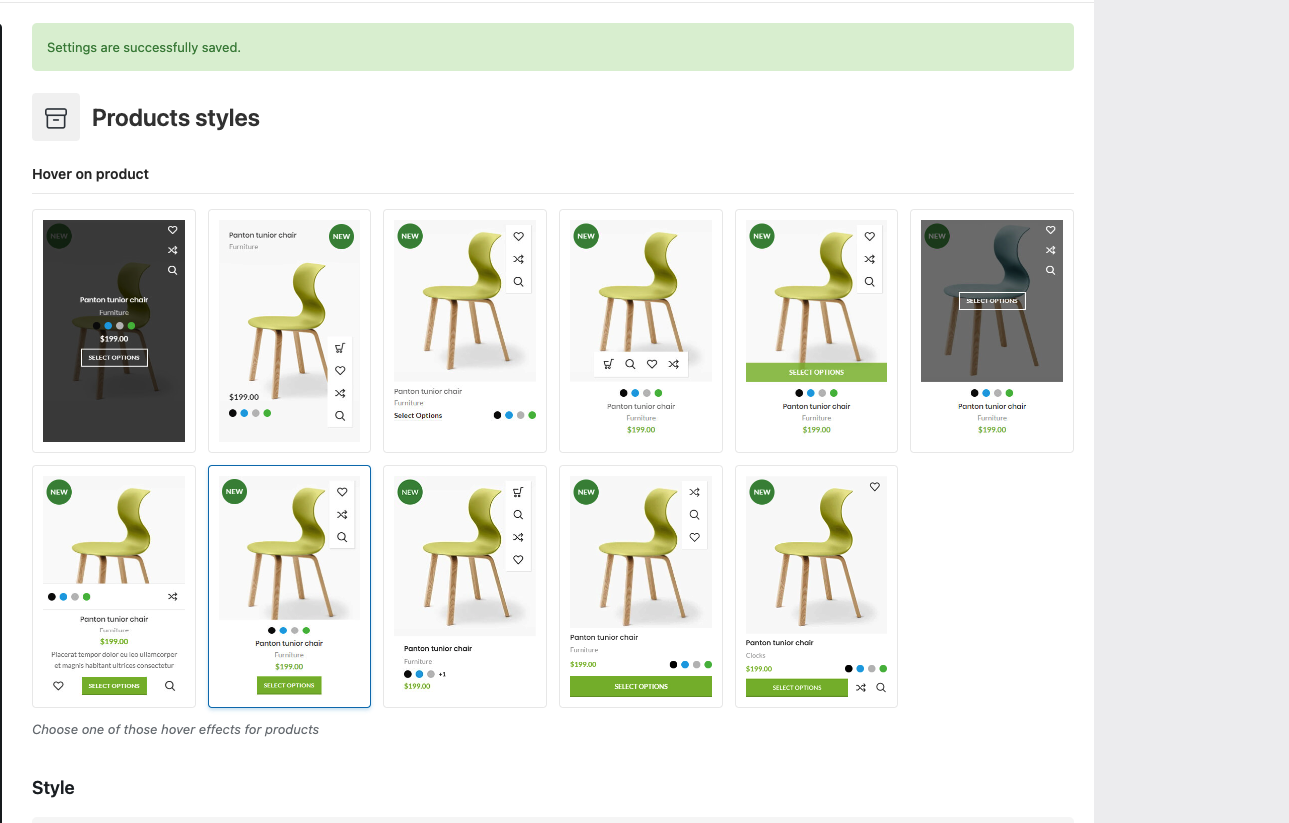Click magnifier icon in the title-above-chair preview
1289x823 pixels.
340,415
